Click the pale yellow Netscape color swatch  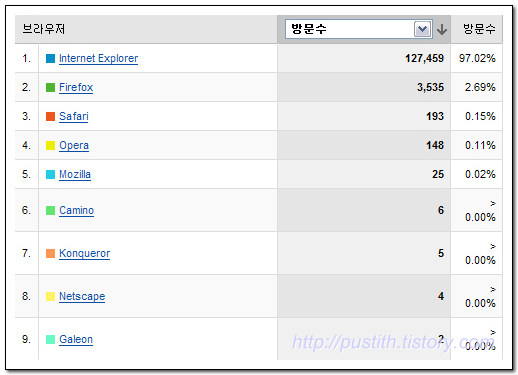tap(50, 297)
